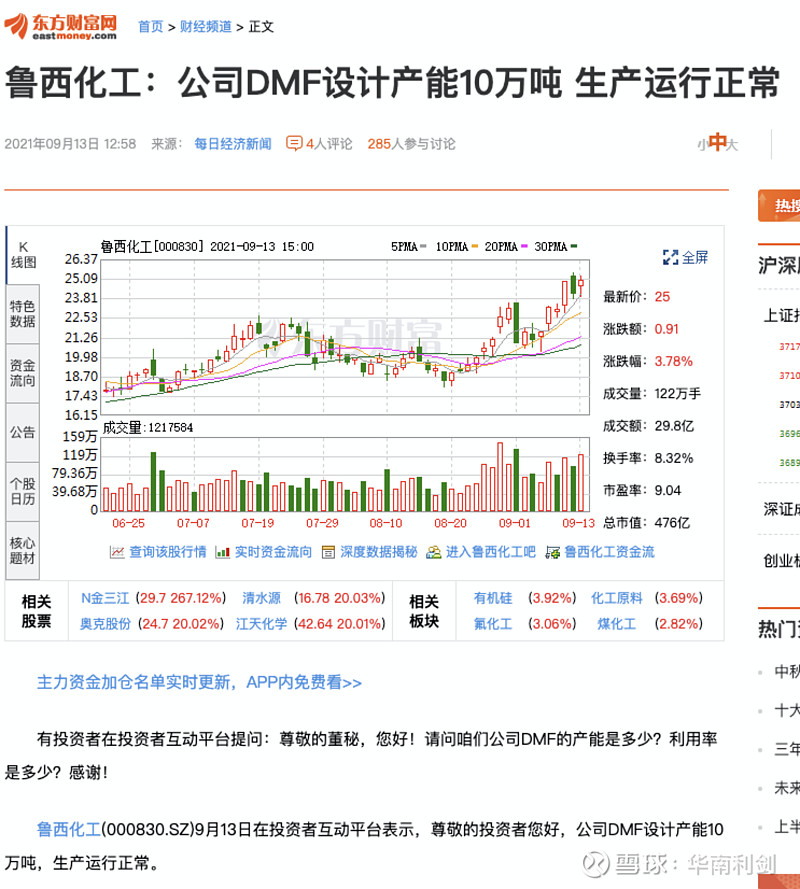Open the fullscreen chart icon
The image size is (800, 889).
click(x=670, y=257)
